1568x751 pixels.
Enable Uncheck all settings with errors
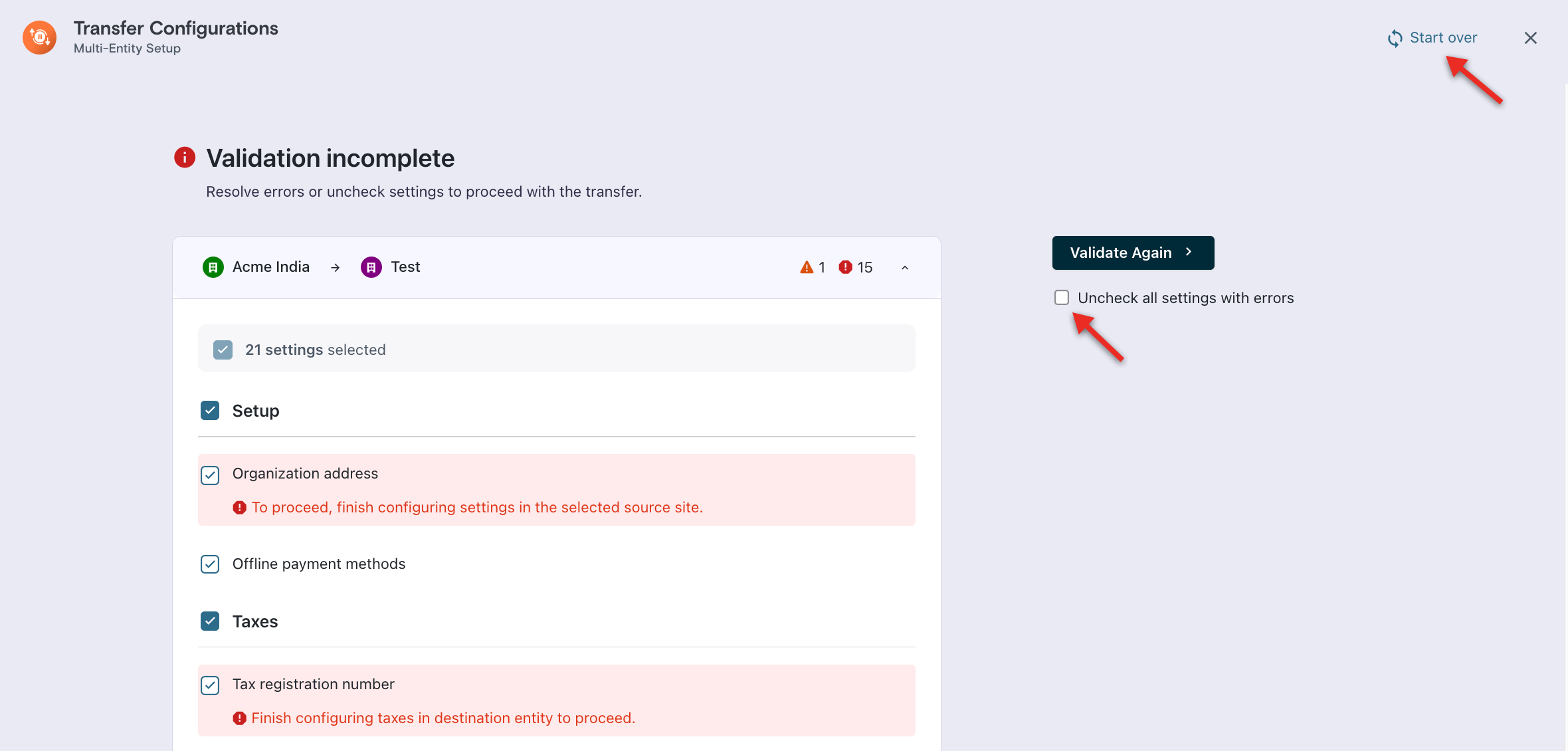(1062, 298)
